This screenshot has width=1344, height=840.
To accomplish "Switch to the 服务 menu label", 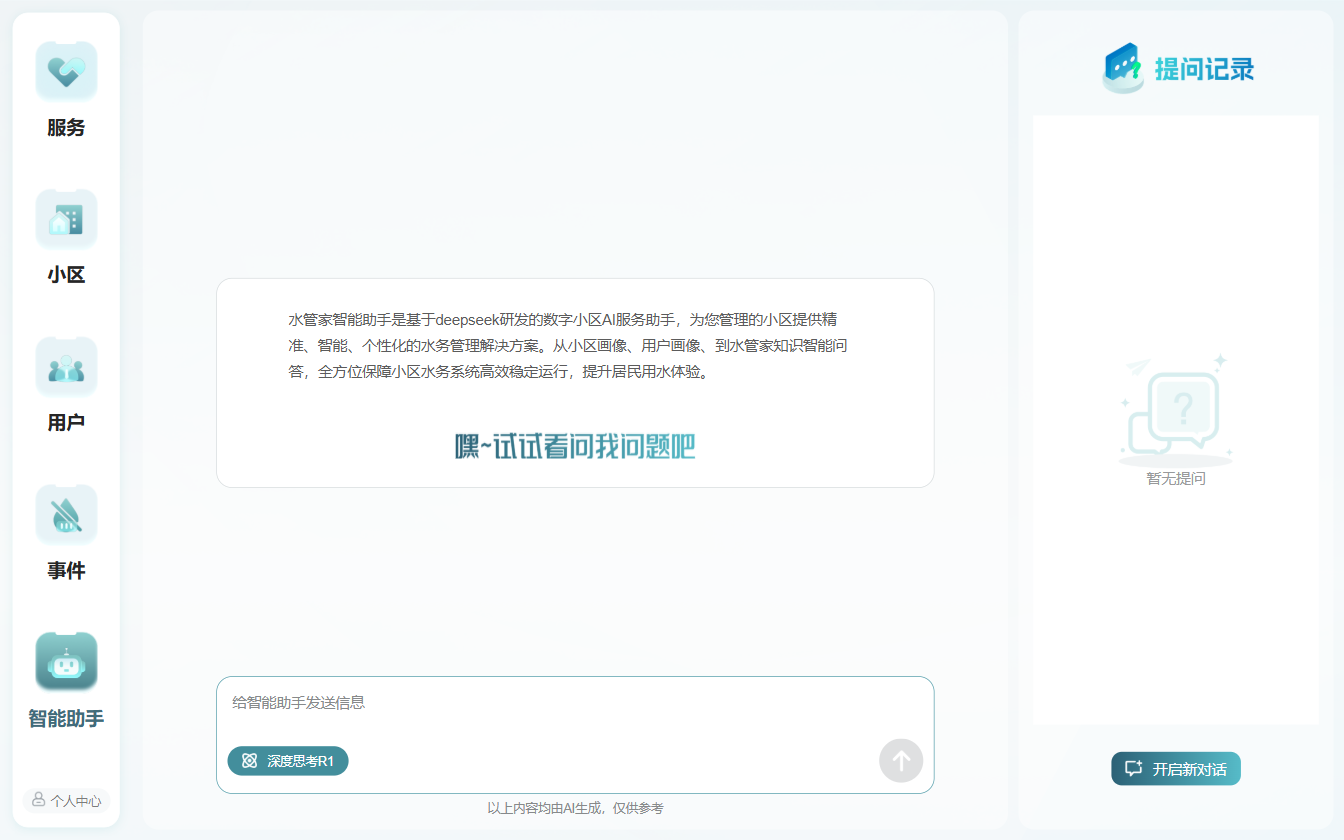I will 66,128.
